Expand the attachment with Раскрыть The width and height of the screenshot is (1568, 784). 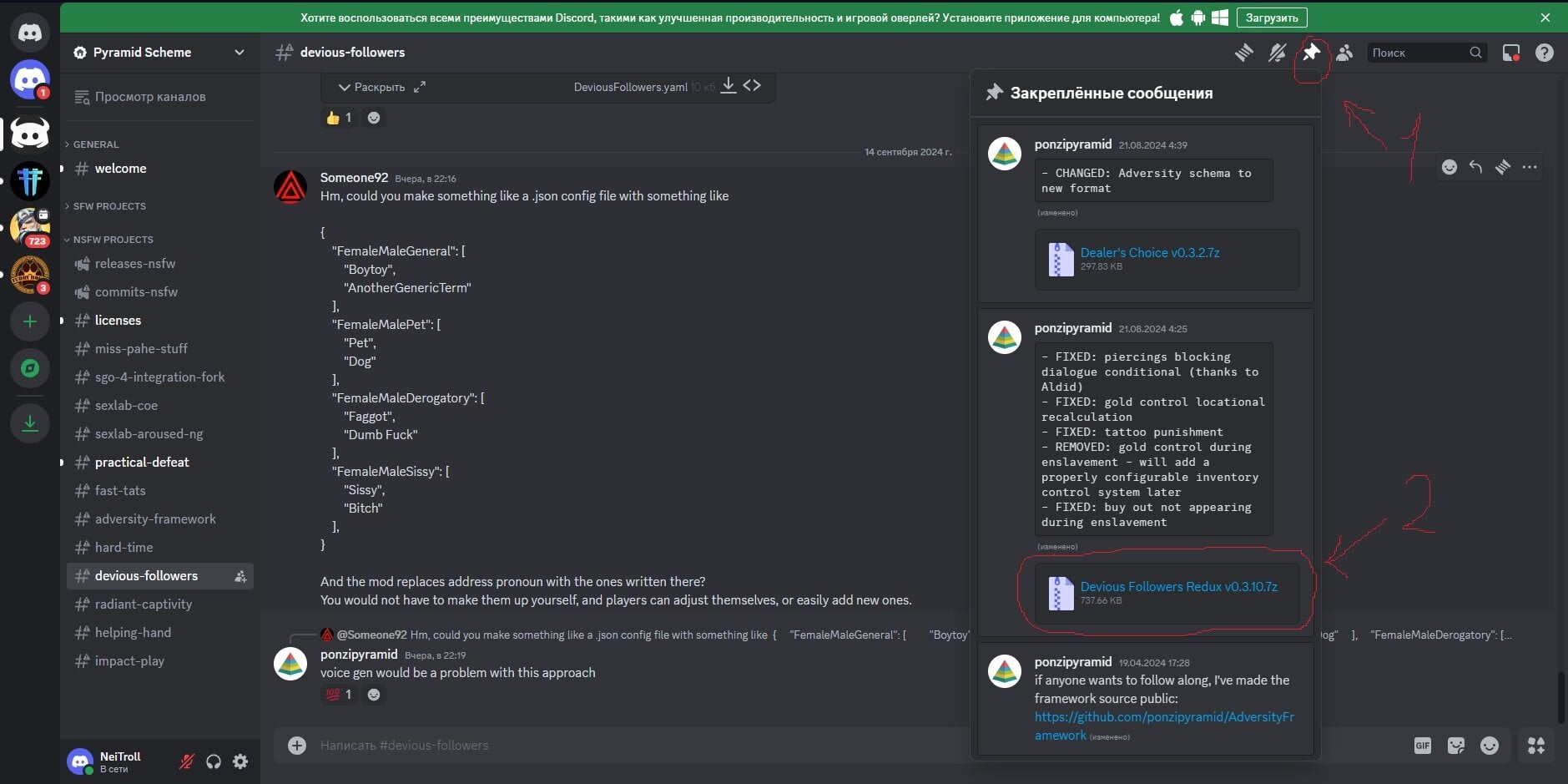[371, 87]
